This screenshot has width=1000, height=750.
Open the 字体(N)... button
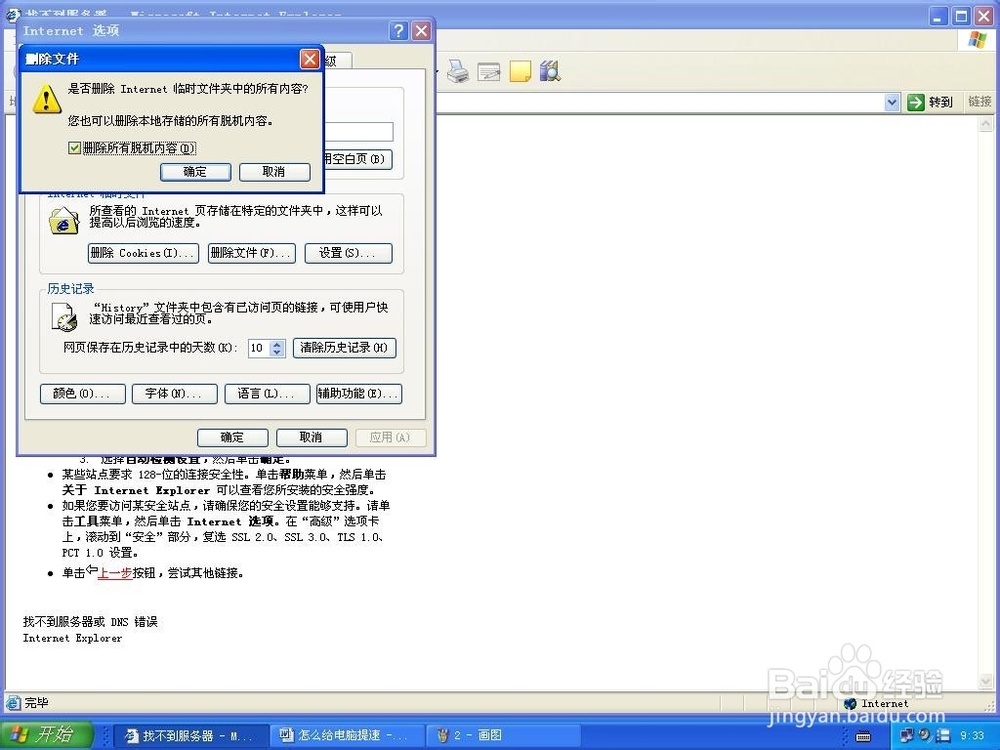[x=175, y=393]
